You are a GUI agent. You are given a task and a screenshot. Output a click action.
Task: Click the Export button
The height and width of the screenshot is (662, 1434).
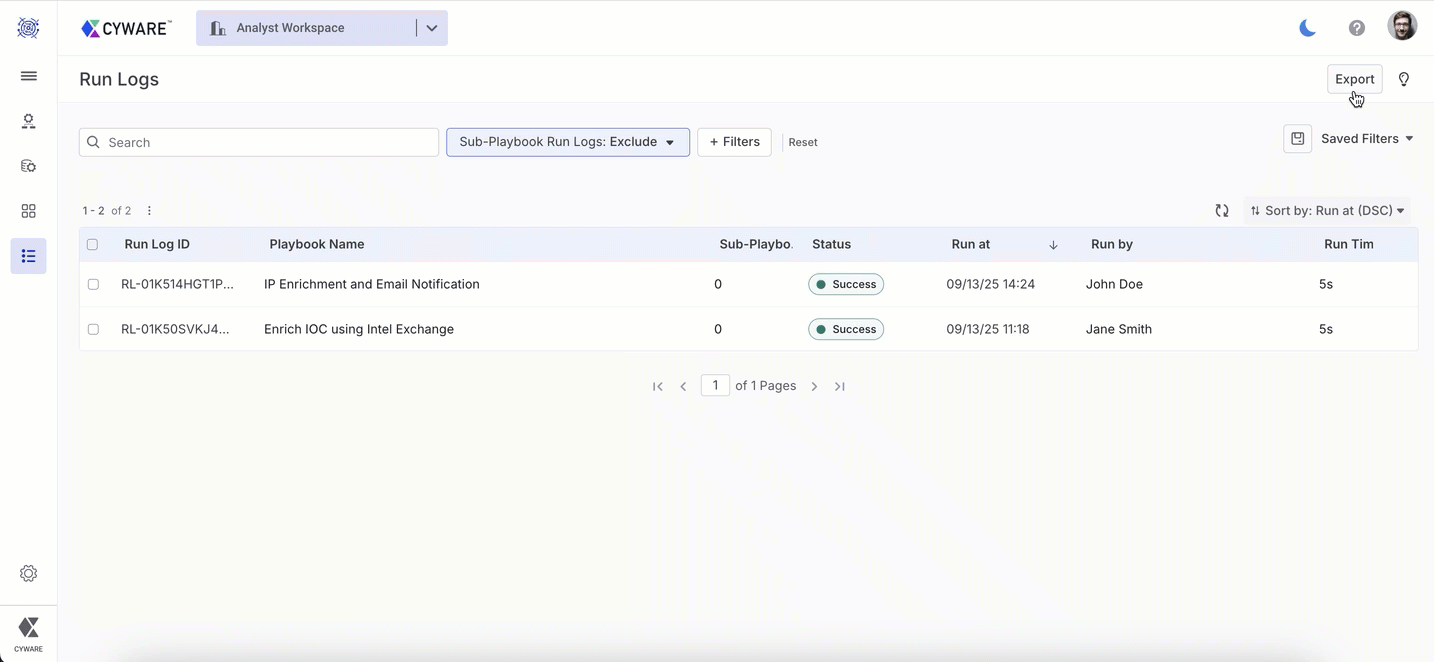pos(1354,79)
